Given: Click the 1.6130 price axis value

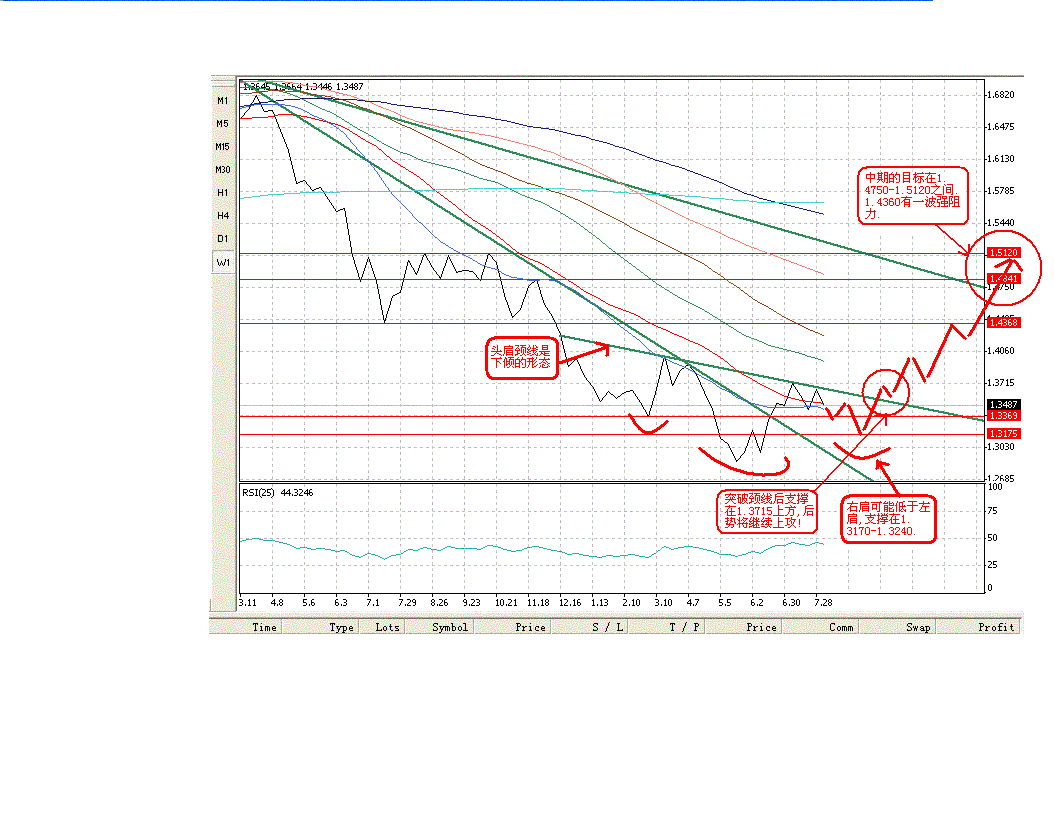Looking at the screenshot, I should 1000,159.
